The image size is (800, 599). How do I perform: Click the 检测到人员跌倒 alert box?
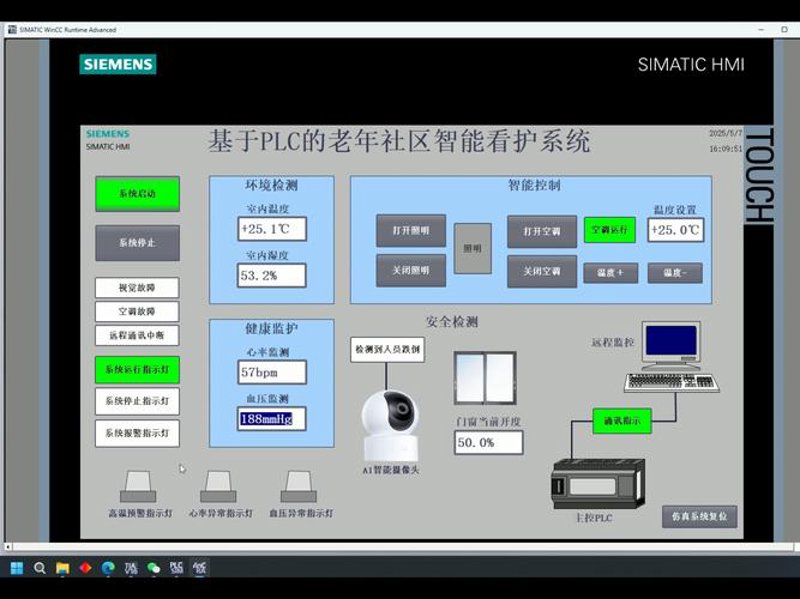point(388,350)
